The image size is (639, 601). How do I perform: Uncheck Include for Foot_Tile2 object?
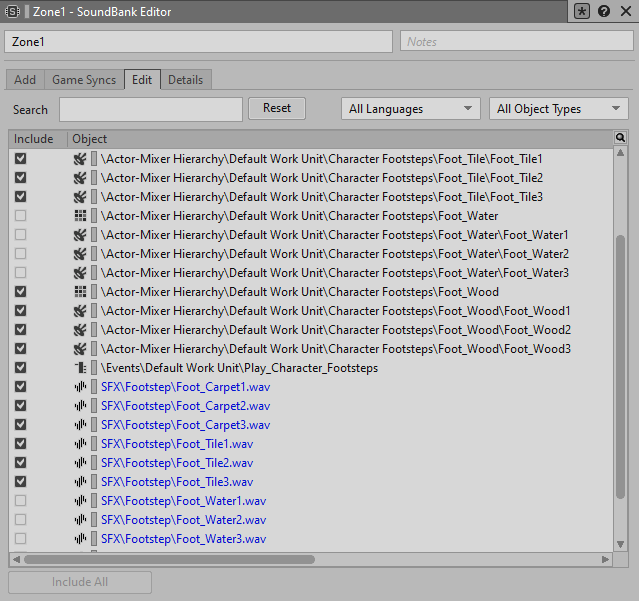[x=21, y=178]
